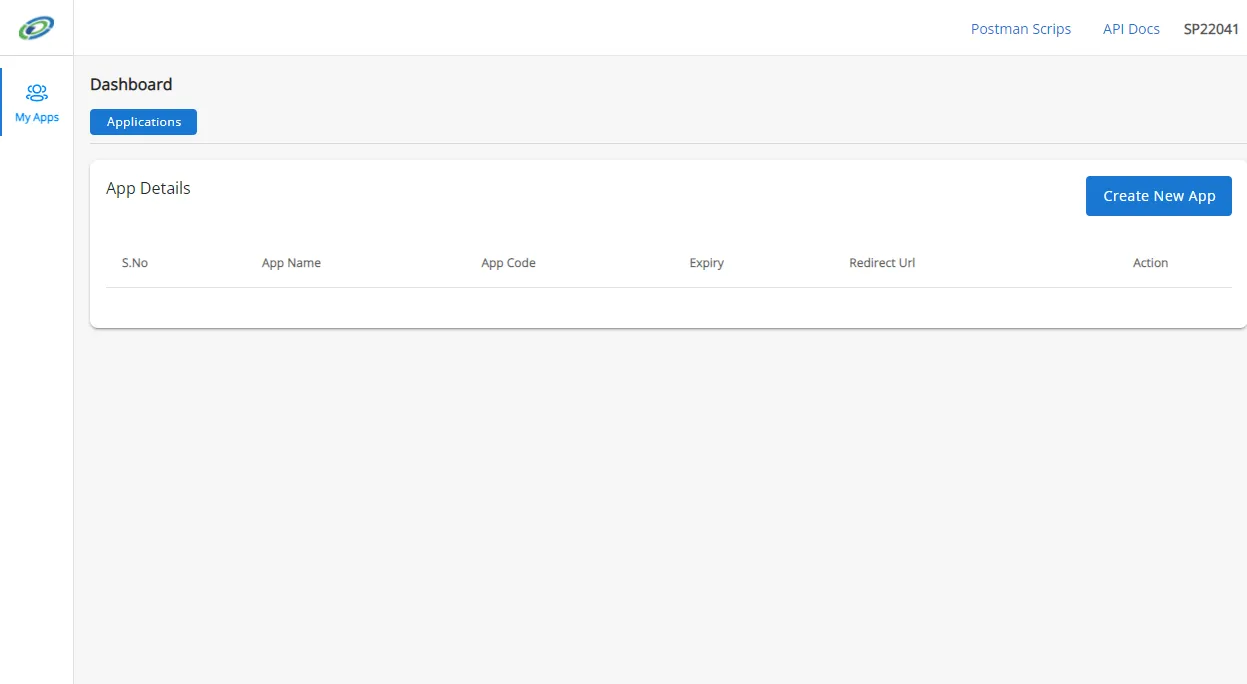Click the SP22041 user ID

(1211, 29)
